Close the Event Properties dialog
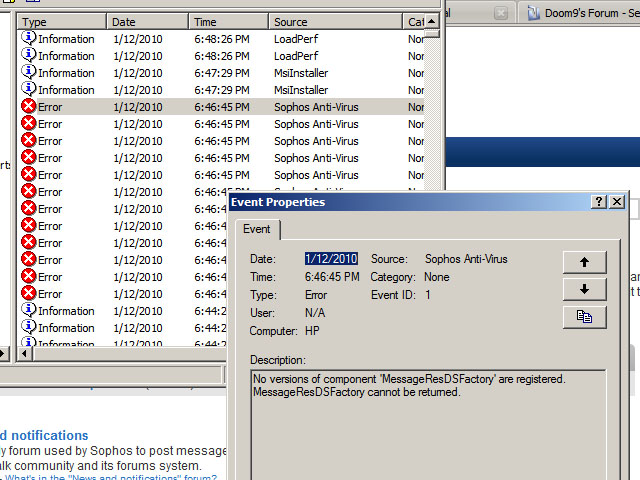The image size is (640, 480). (x=617, y=202)
